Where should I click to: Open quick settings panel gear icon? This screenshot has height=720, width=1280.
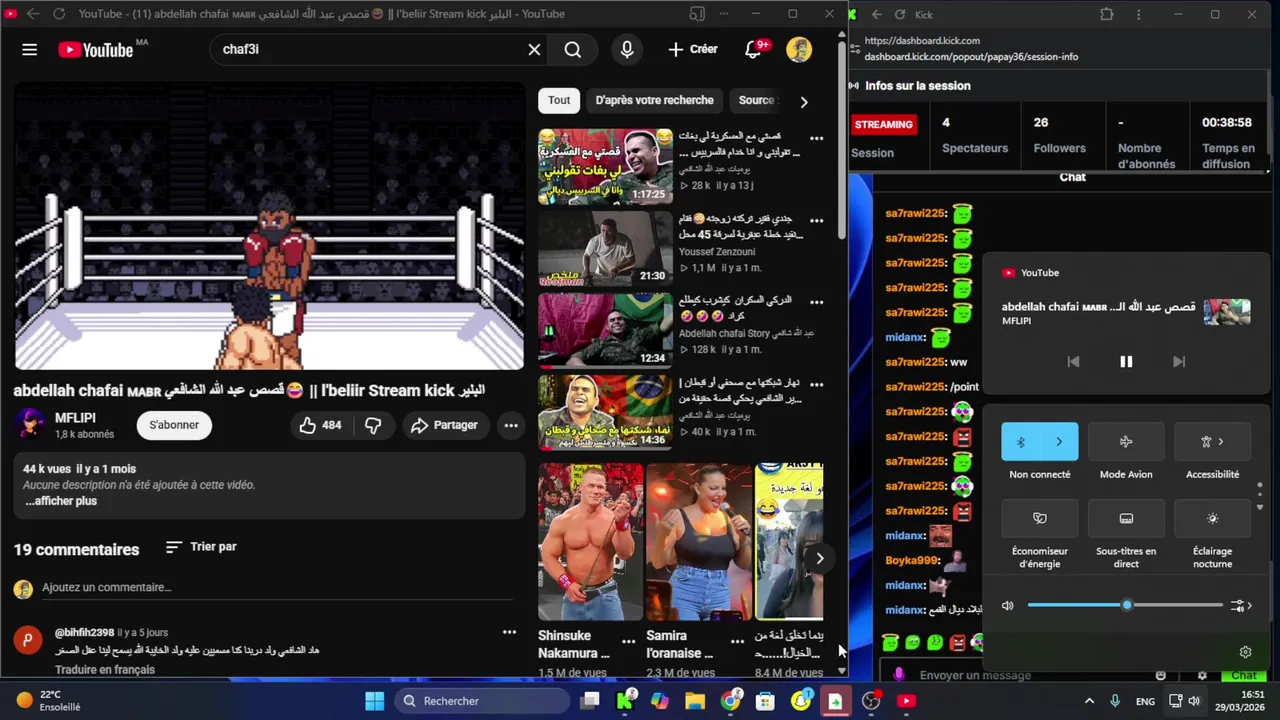(1245, 652)
